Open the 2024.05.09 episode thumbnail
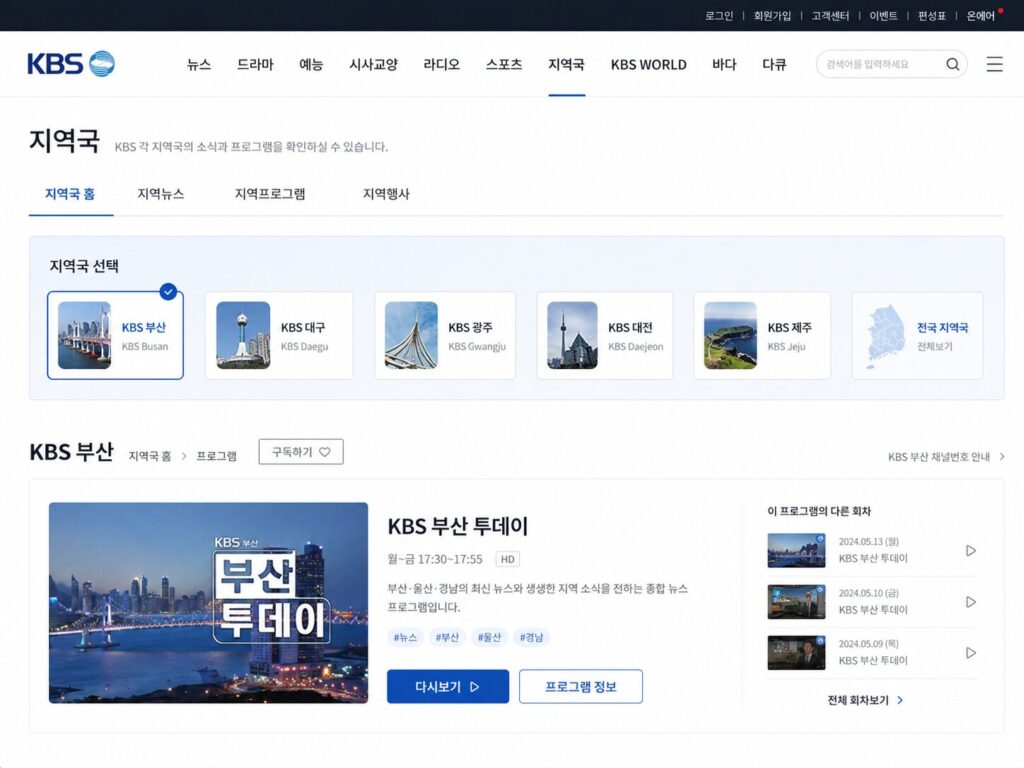 point(796,652)
